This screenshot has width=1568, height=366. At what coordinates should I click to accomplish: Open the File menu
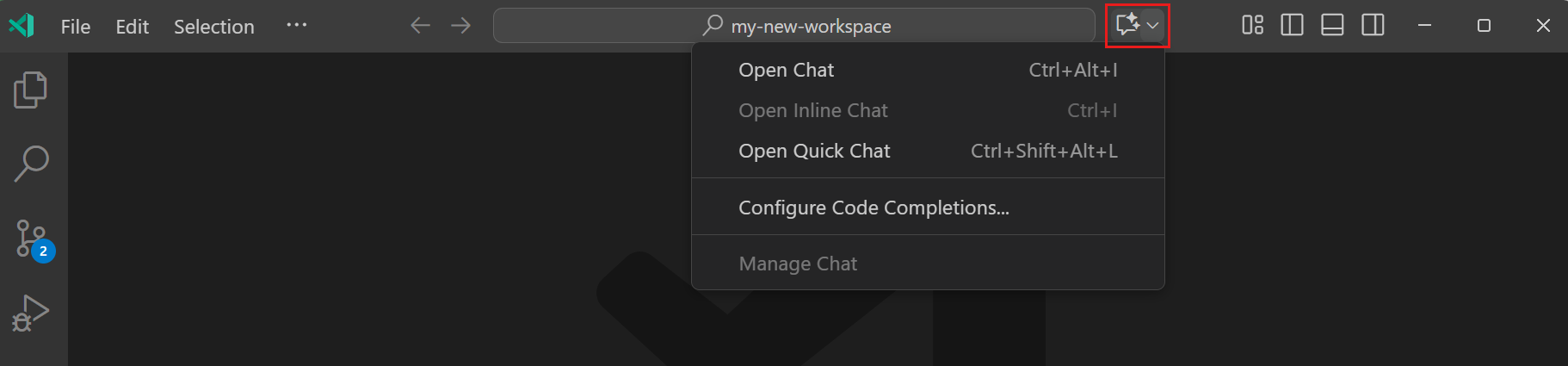point(76,27)
